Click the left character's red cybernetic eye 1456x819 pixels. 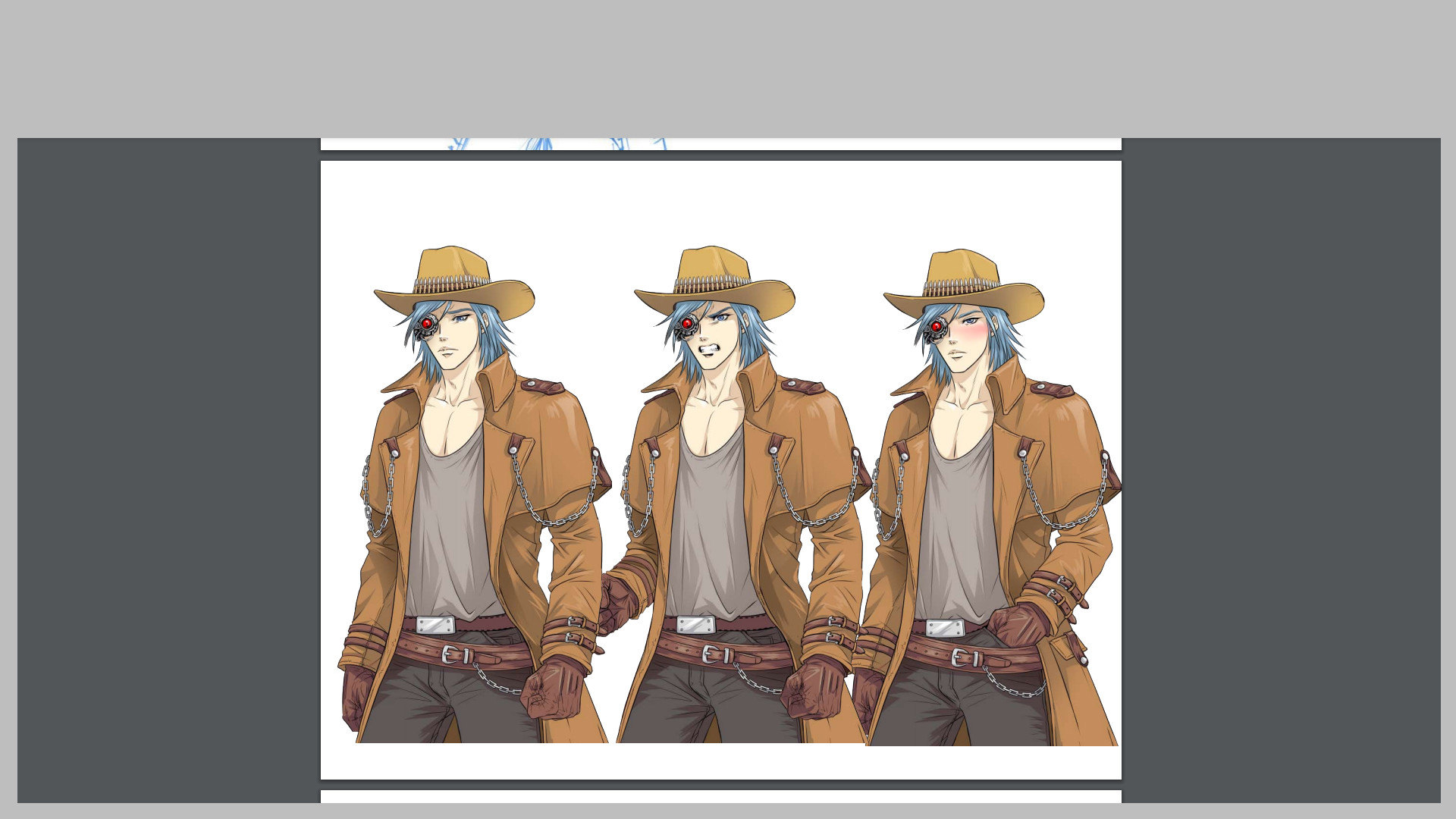coord(427,324)
